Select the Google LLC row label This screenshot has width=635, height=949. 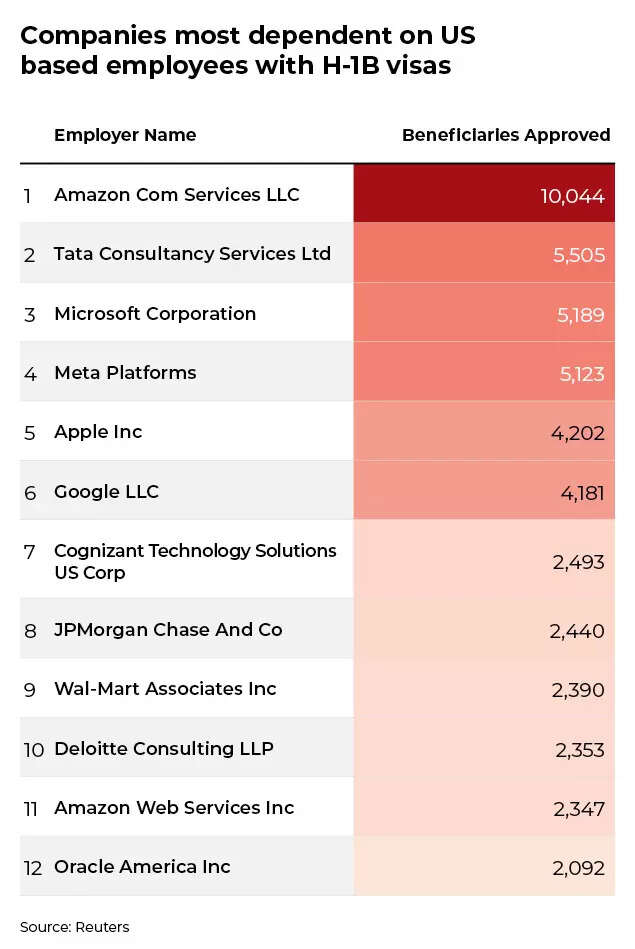106,492
